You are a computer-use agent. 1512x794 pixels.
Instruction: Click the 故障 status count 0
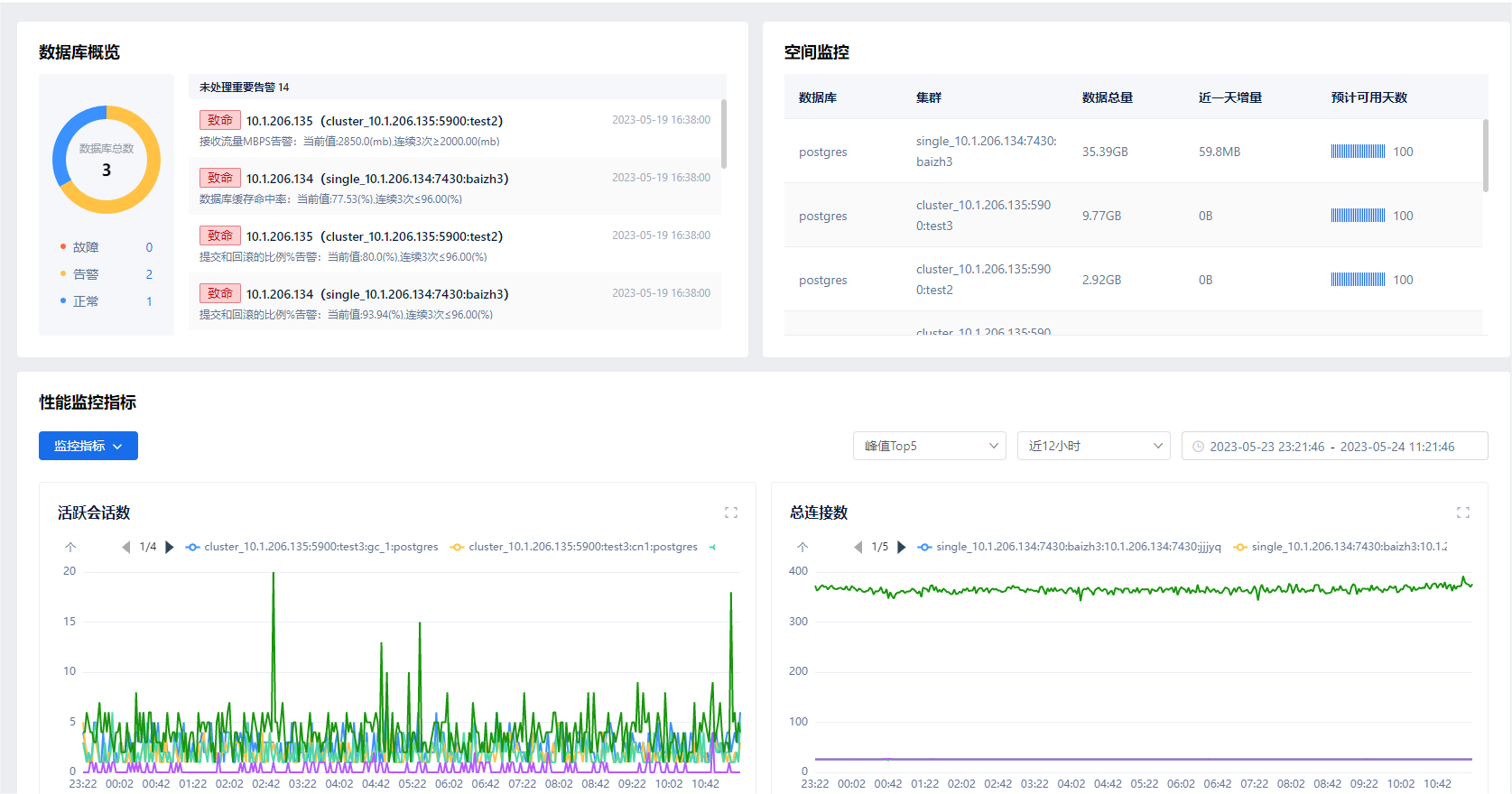point(149,247)
